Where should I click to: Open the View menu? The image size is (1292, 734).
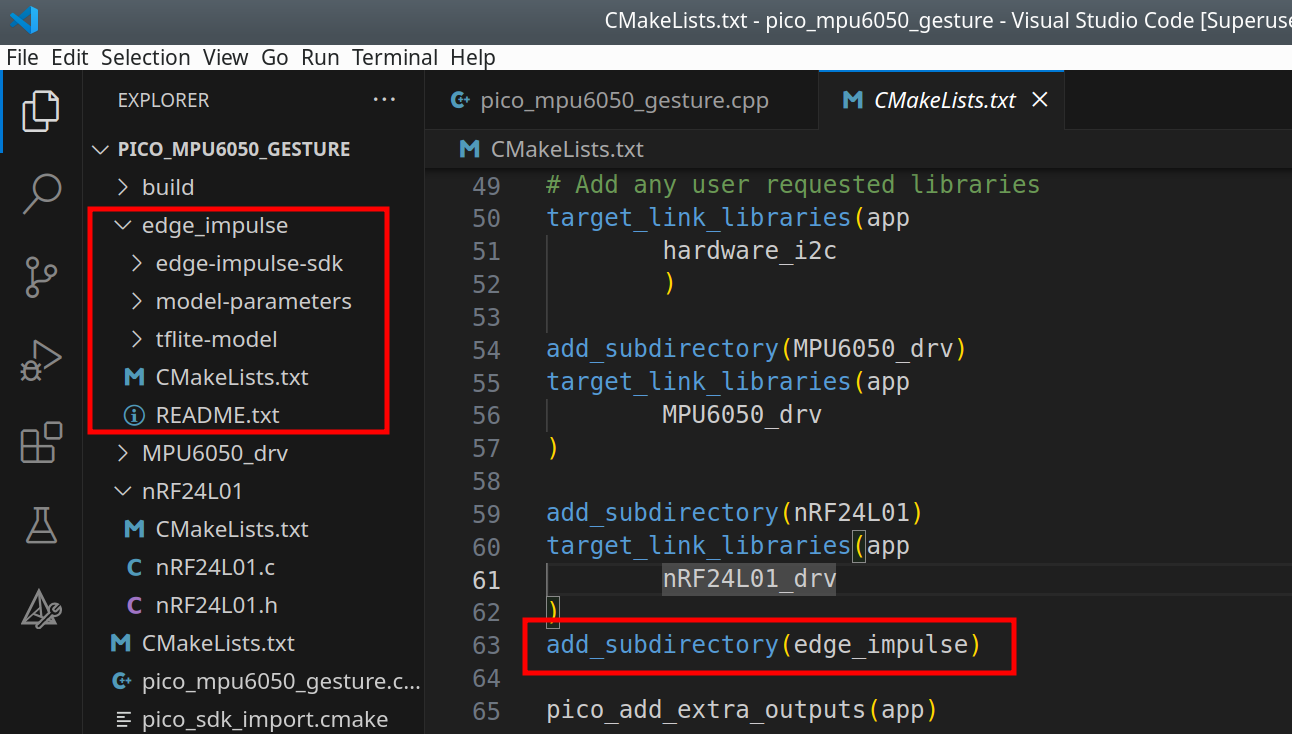(225, 57)
